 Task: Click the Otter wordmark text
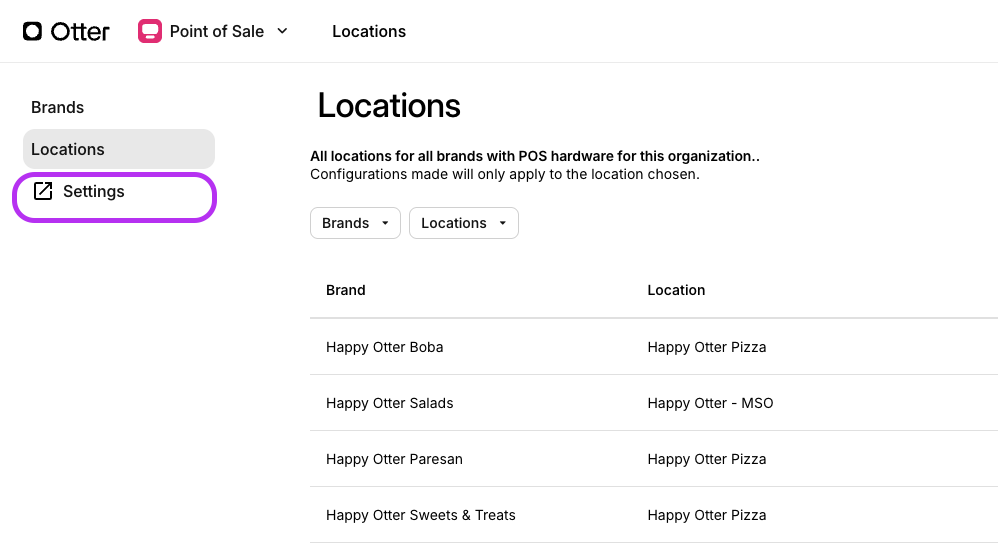(x=80, y=31)
